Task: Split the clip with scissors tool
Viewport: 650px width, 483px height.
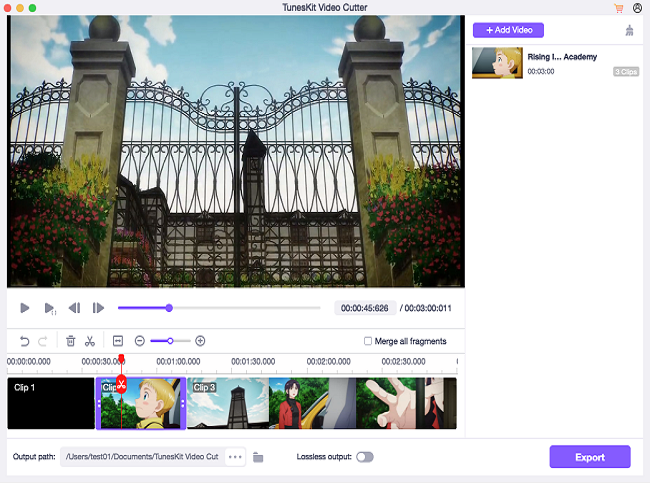Action: pos(90,341)
